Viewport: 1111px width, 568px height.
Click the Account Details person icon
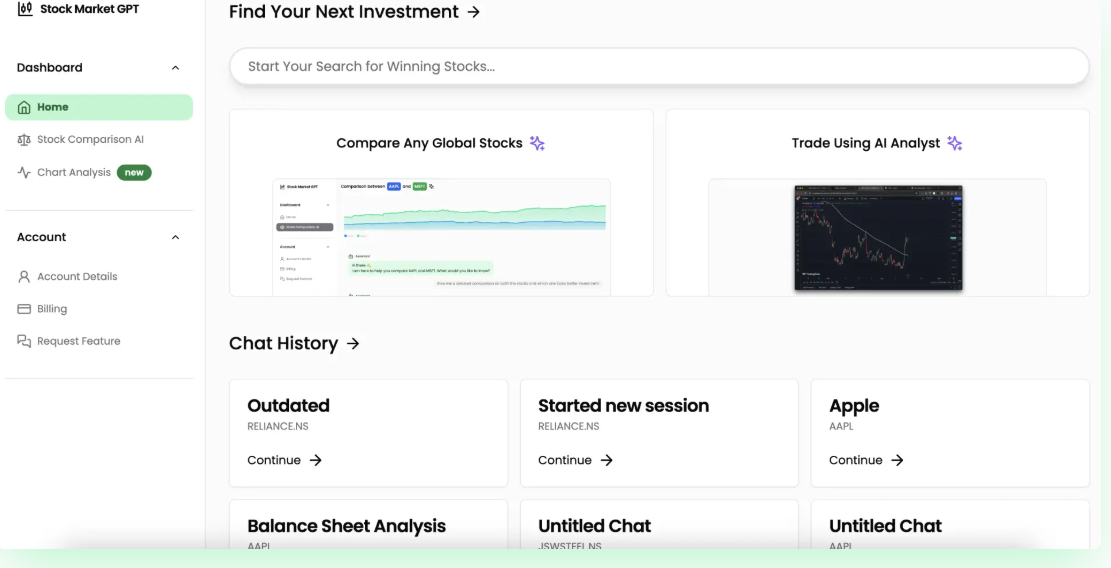pos(25,277)
